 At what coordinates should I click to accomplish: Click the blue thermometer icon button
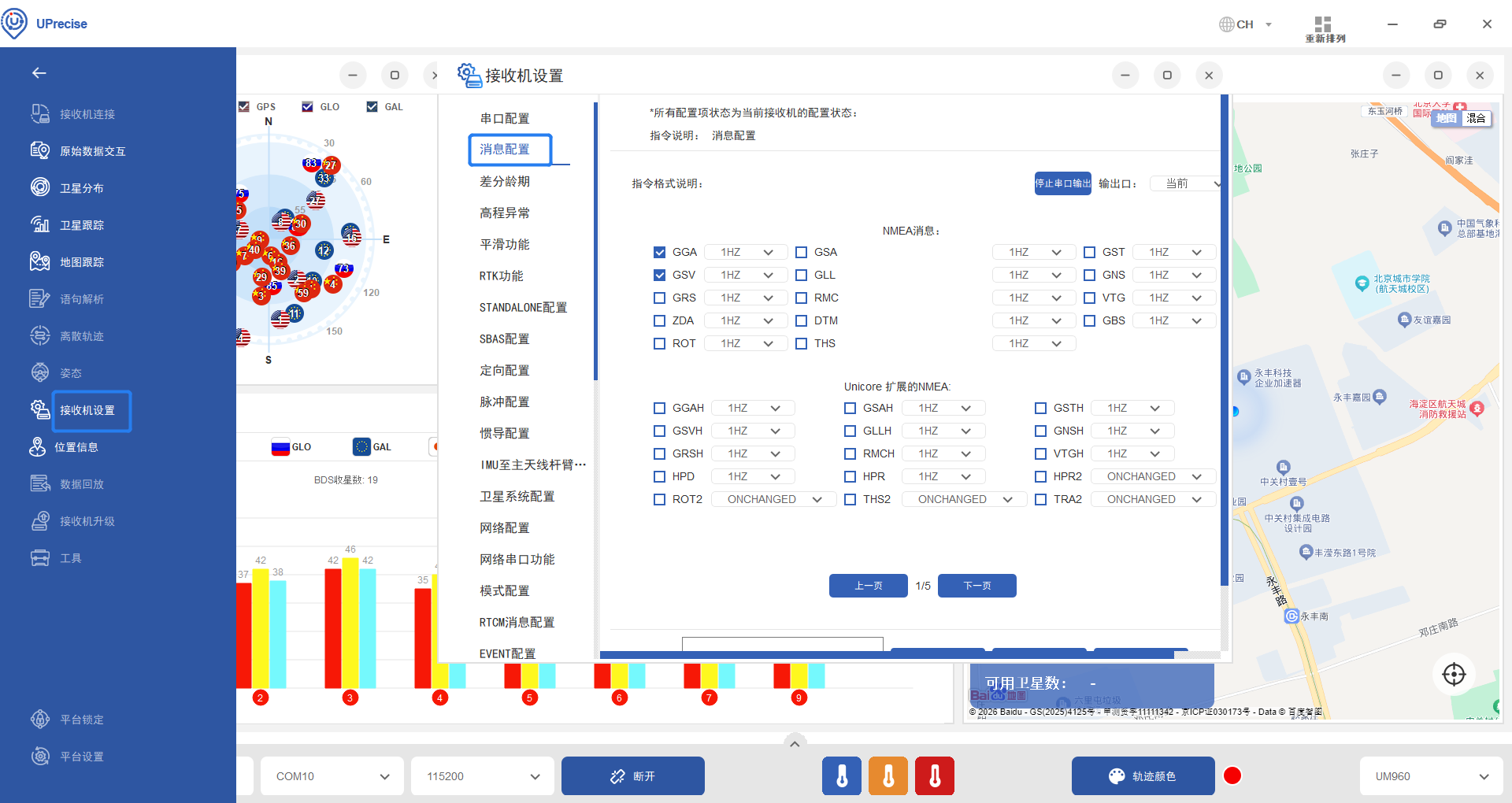tap(842, 776)
